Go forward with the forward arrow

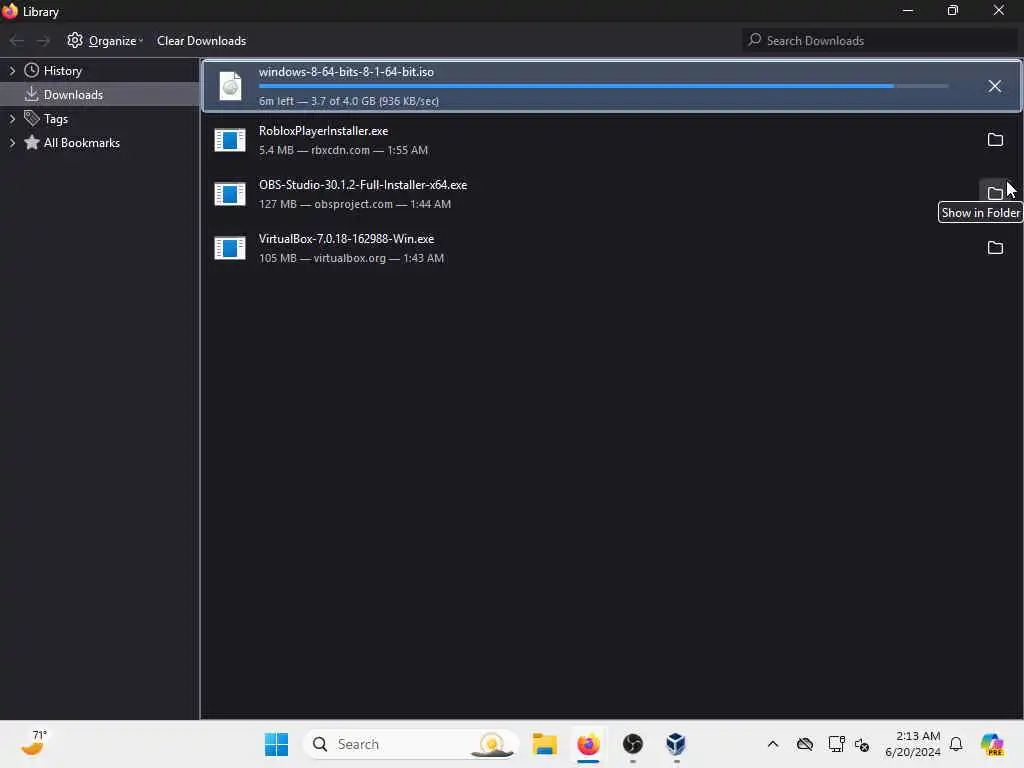43,40
